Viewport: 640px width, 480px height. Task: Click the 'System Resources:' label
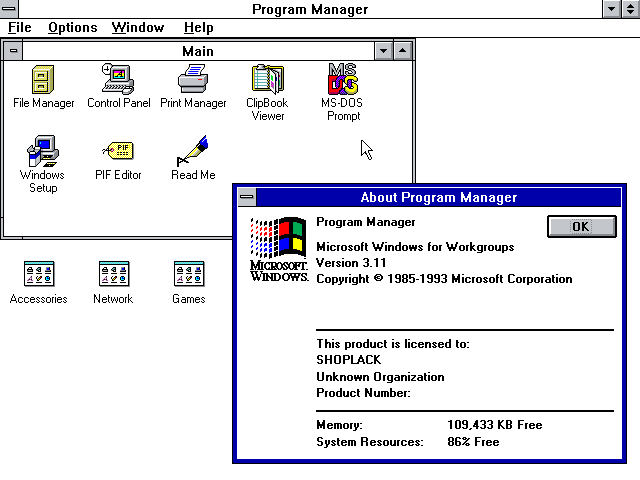click(x=370, y=442)
